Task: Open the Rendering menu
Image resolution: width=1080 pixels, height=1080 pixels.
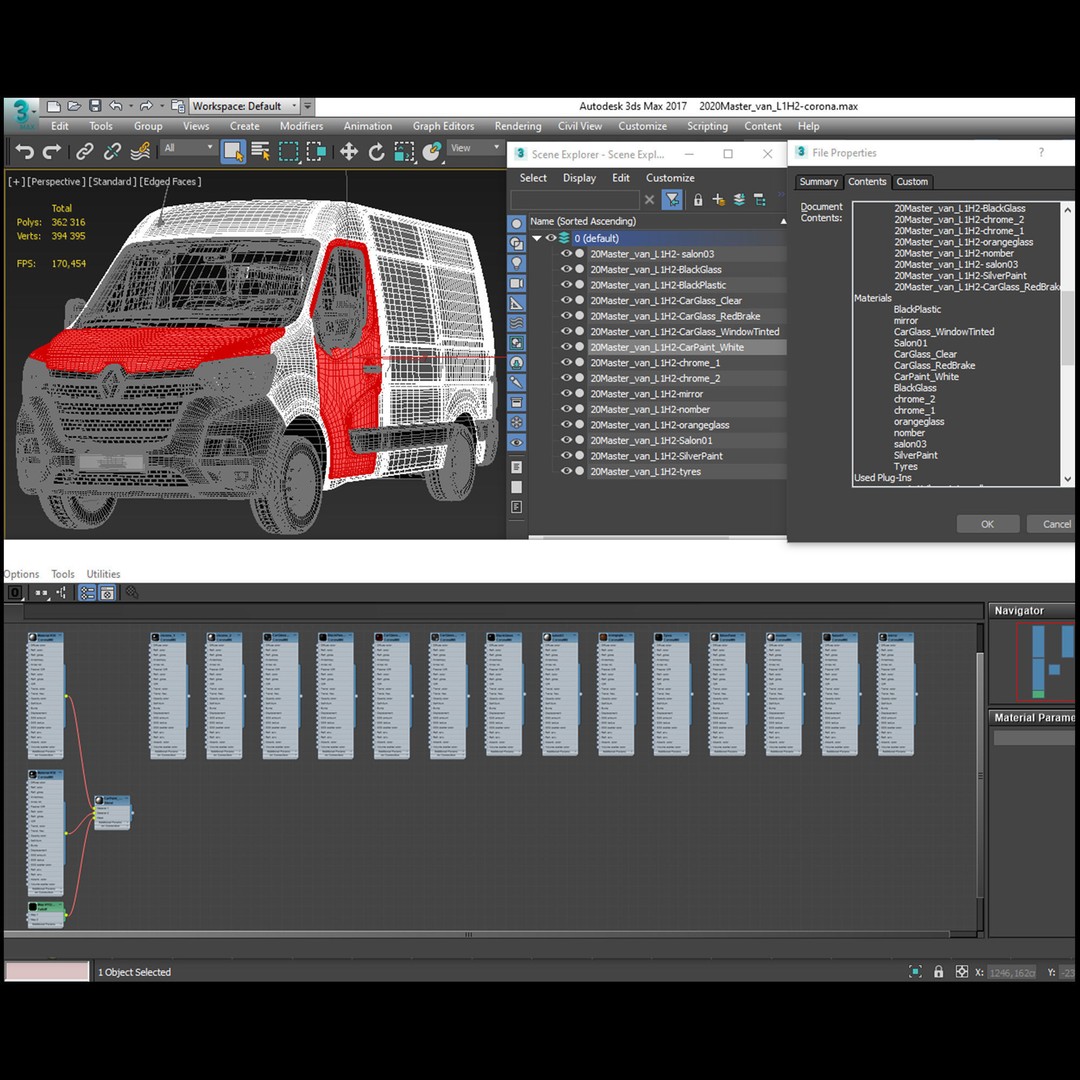Action: (518, 126)
